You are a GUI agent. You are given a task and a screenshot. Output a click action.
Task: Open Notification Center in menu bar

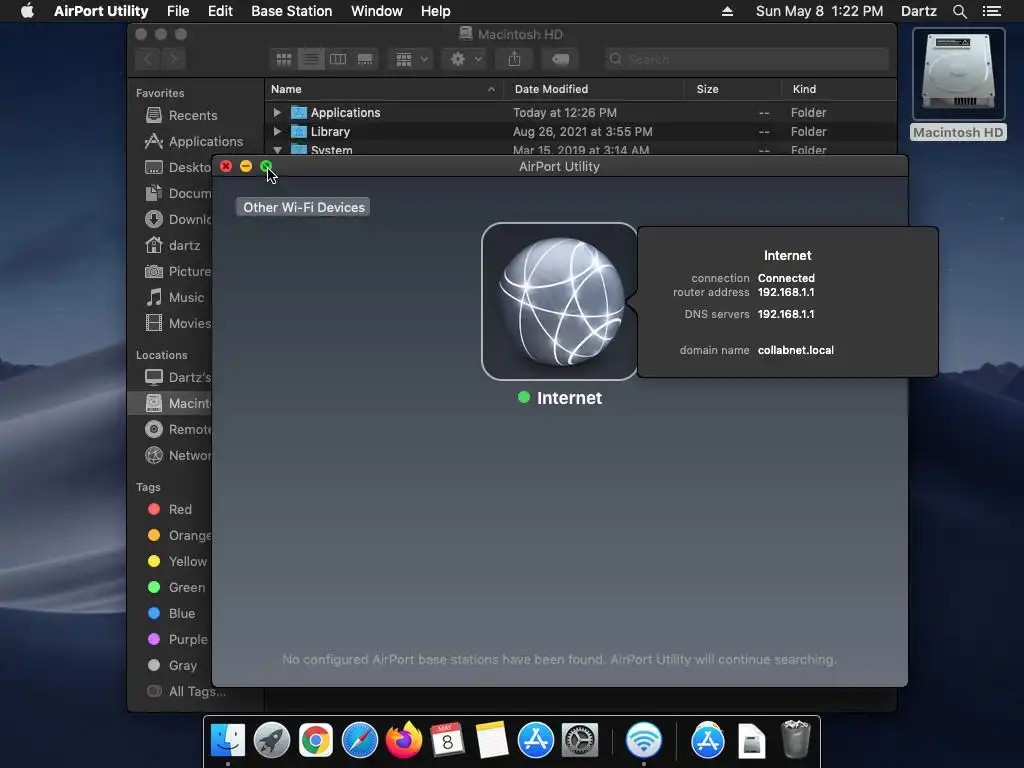pyautogui.click(x=991, y=11)
